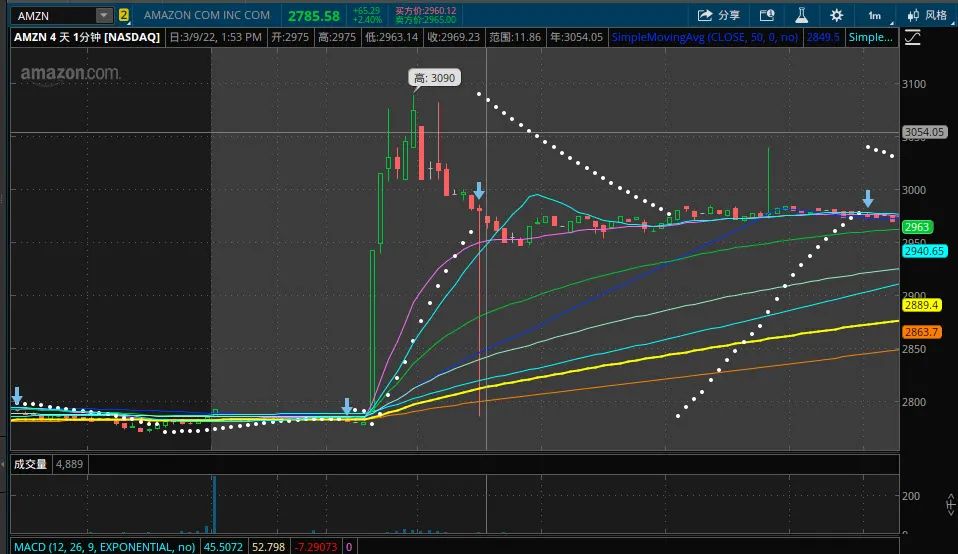Click the 3054.05 crosshair price label
Image resolution: width=958 pixels, height=554 pixels.
pyautogui.click(x=923, y=132)
